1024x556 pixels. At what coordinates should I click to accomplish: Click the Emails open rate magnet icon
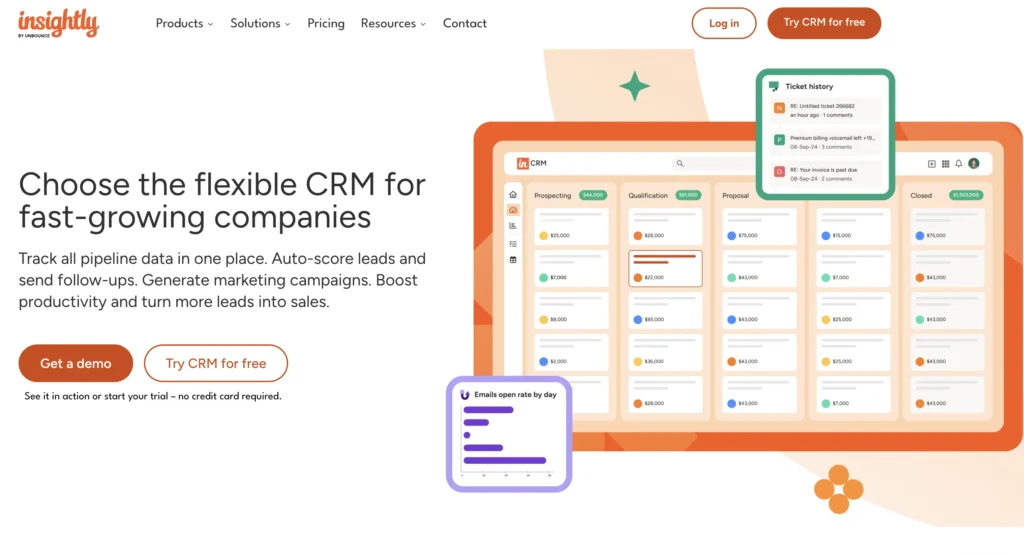465,395
